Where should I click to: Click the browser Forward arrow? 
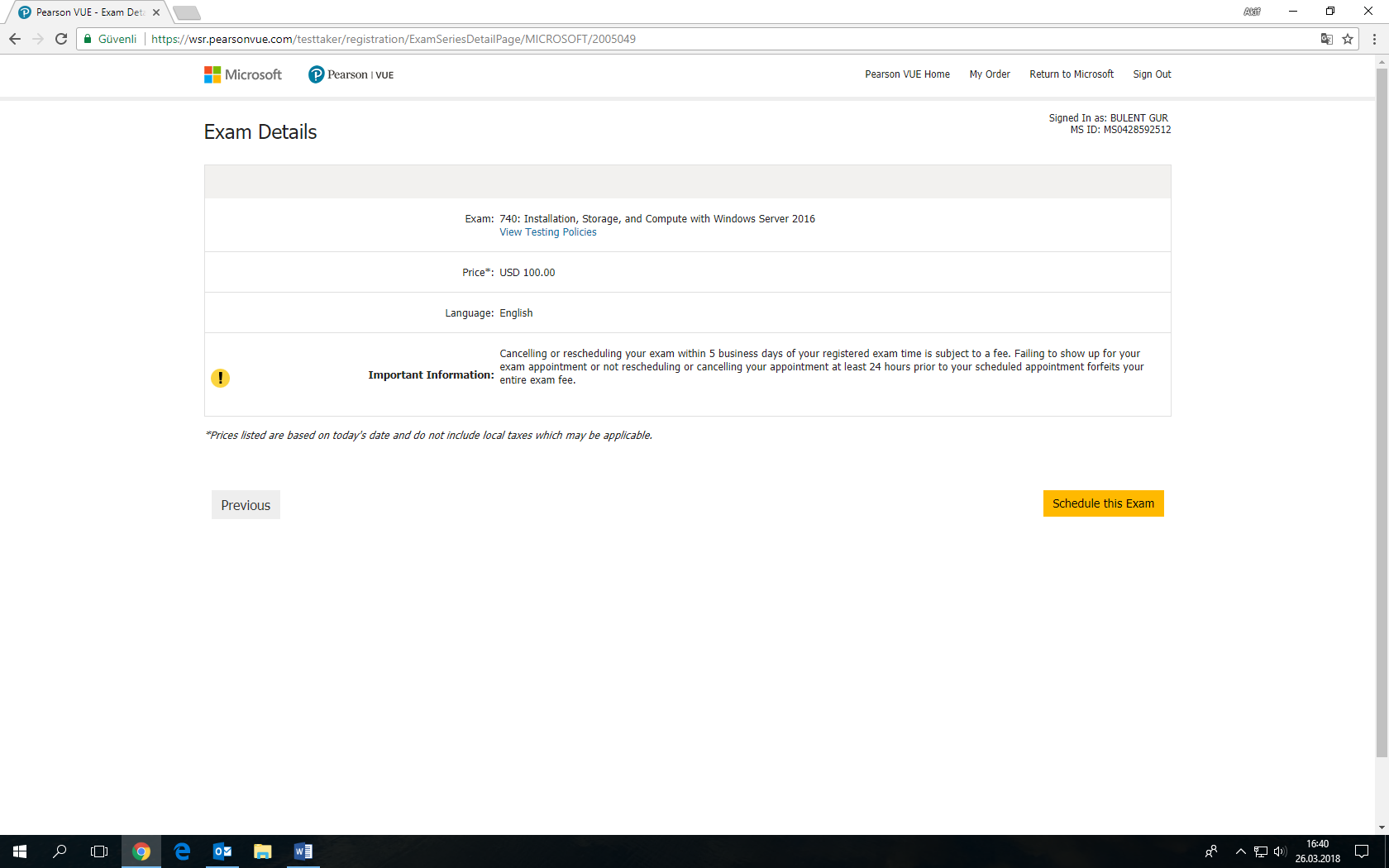[38, 39]
